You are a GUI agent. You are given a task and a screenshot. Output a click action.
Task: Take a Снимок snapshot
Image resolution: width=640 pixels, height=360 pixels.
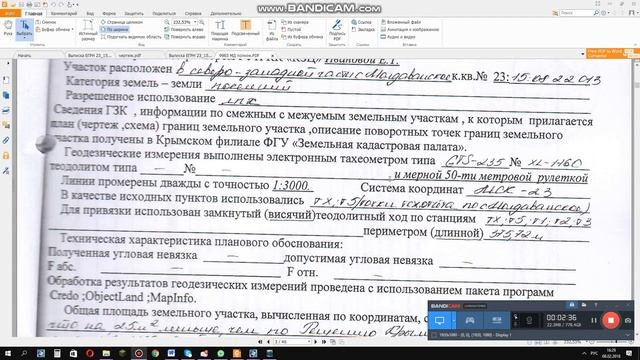(x=46, y=22)
